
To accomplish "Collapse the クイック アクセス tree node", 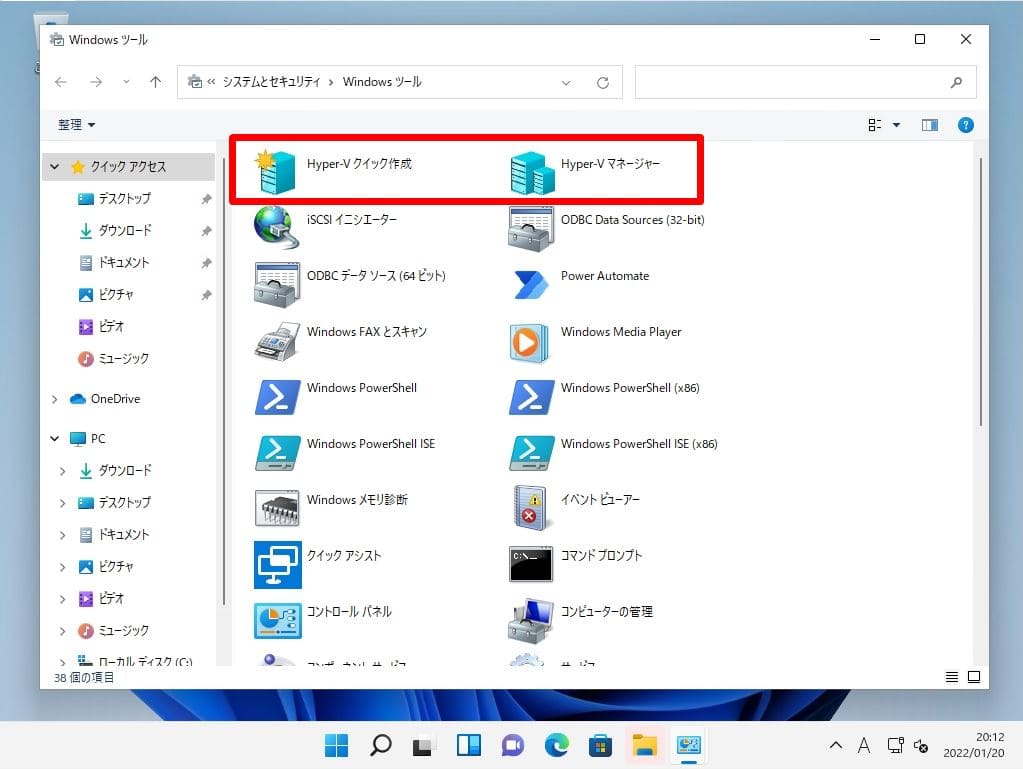I will click(55, 166).
